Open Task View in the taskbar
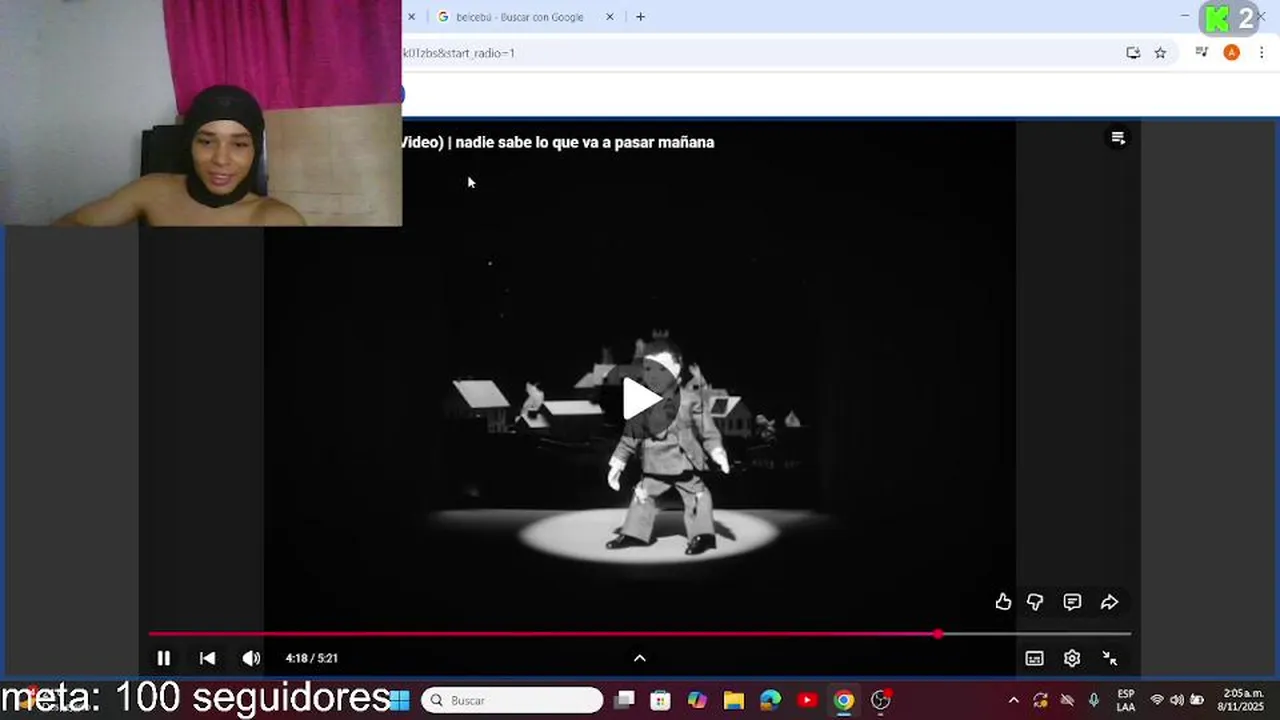 (x=624, y=700)
